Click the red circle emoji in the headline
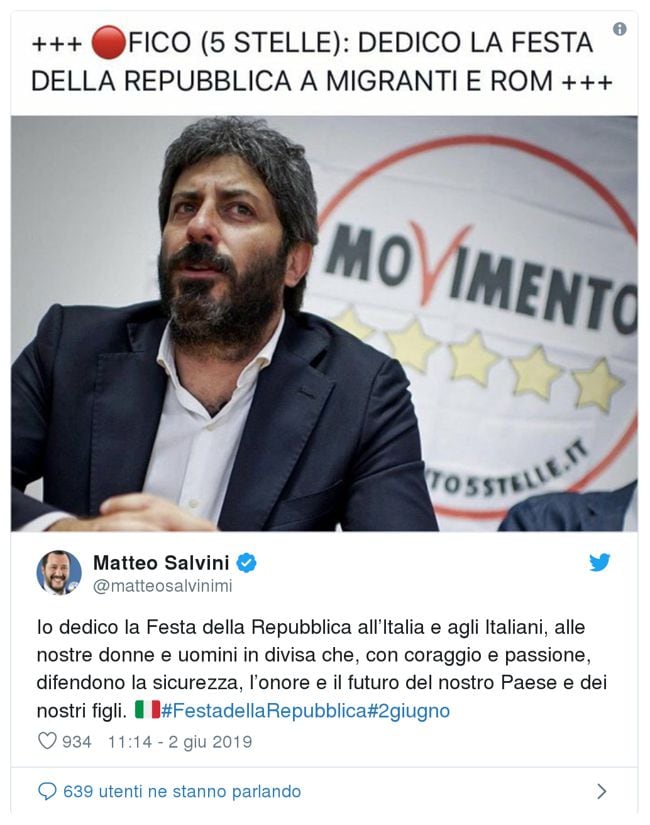The height and width of the screenshot is (825, 650). 108,43
